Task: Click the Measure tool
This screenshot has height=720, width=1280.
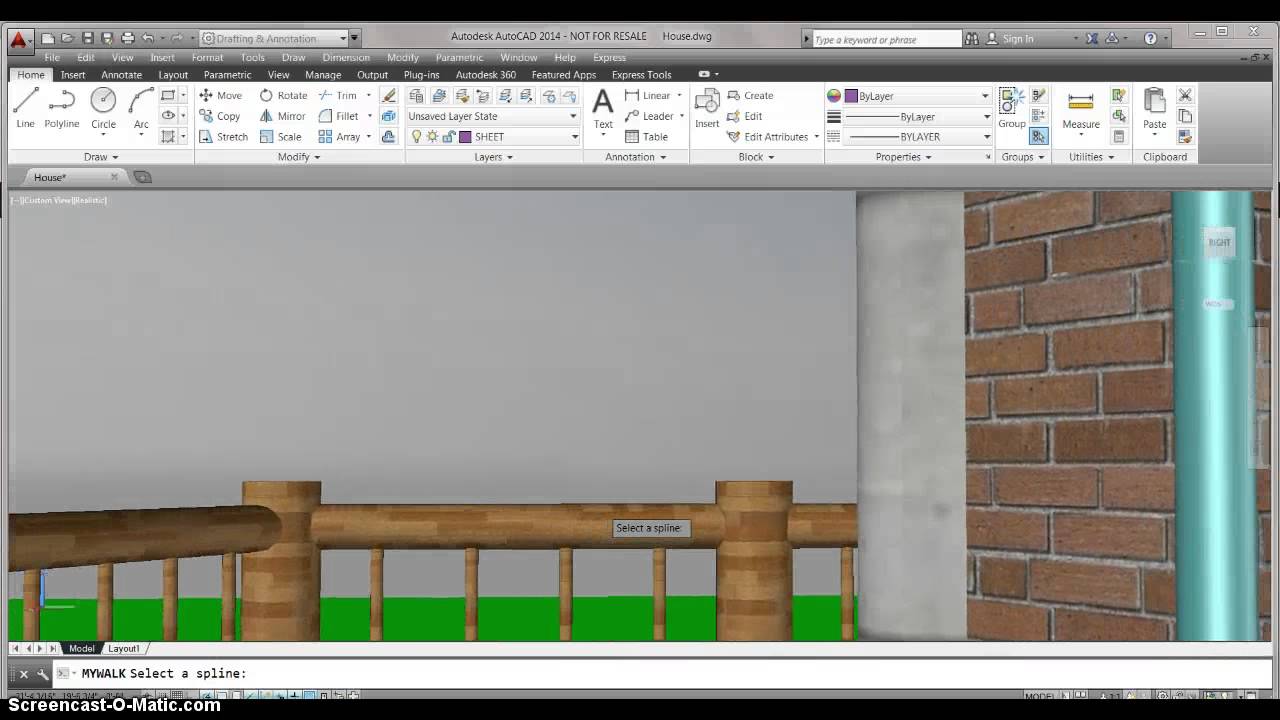Action: point(1081,108)
